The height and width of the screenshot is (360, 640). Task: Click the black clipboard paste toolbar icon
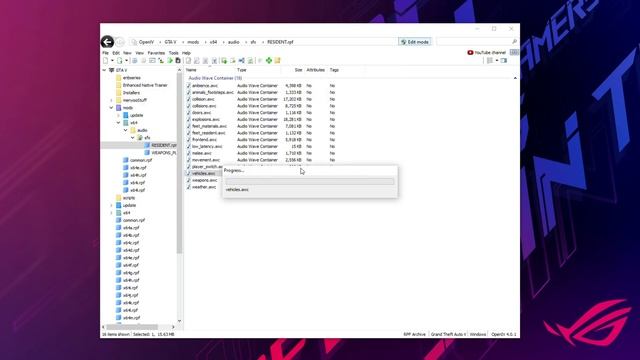click(x=178, y=60)
